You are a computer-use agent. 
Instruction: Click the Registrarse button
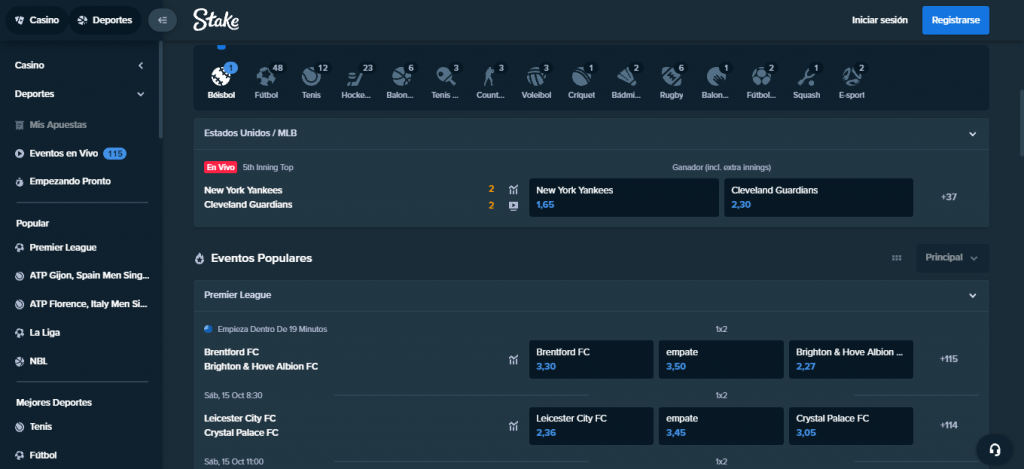coord(955,20)
